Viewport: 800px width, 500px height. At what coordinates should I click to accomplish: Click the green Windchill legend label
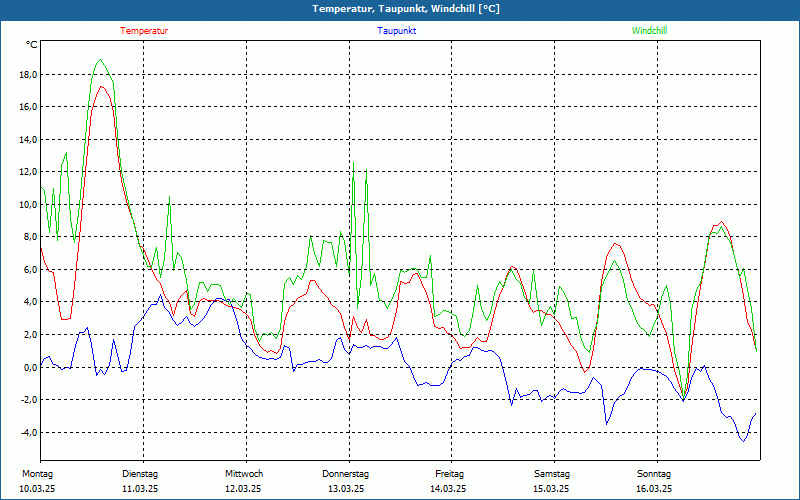[649, 31]
